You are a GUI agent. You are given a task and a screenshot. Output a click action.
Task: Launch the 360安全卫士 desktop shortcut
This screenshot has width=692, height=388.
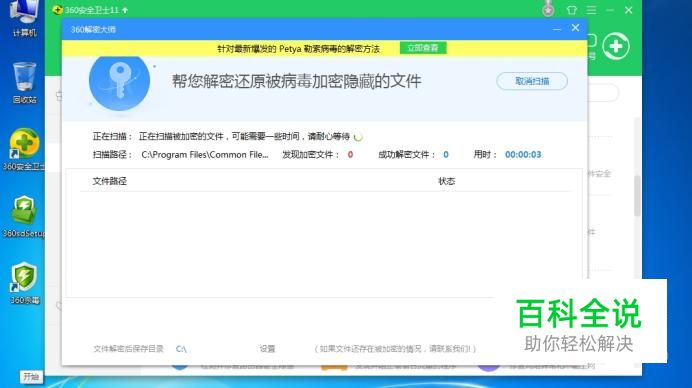tap(24, 149)
